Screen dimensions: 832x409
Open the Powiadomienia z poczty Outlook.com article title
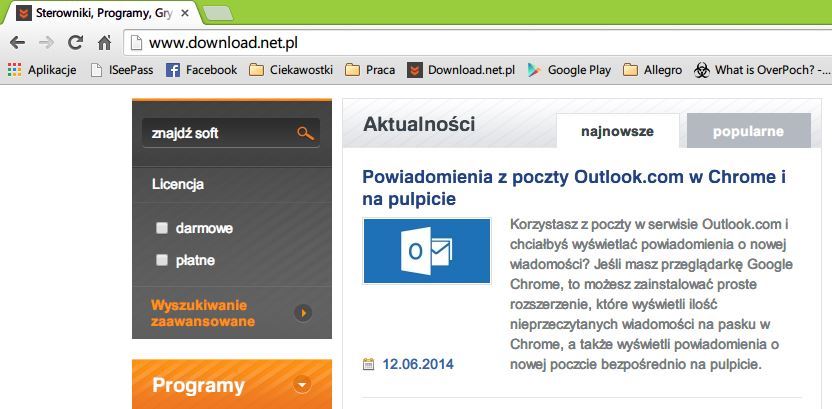(574, 188)
